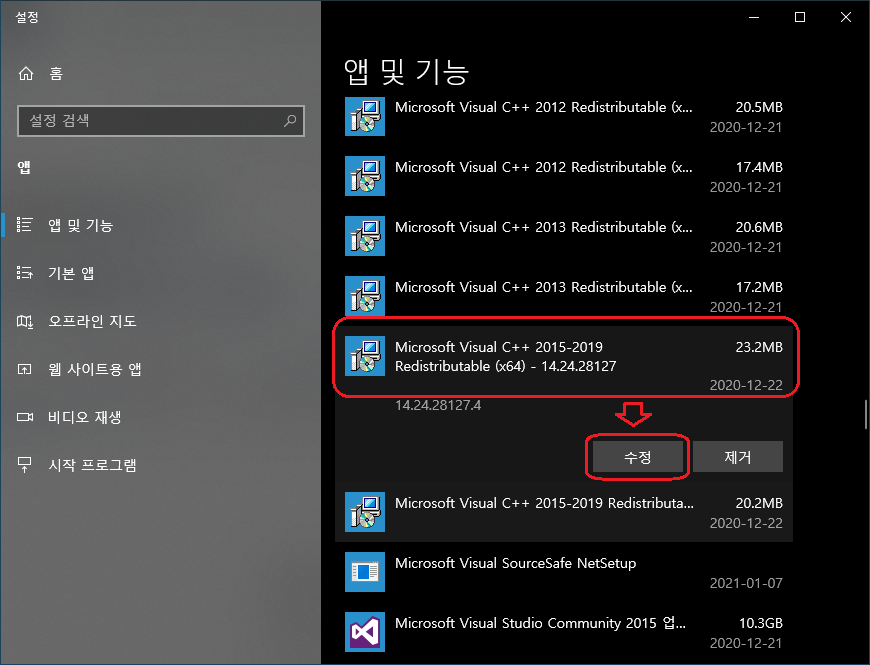Select Microsoft Visual SourceSafe NetSetup entry
Viewport: 870px width, 665px height.
[x=564, y=572]
